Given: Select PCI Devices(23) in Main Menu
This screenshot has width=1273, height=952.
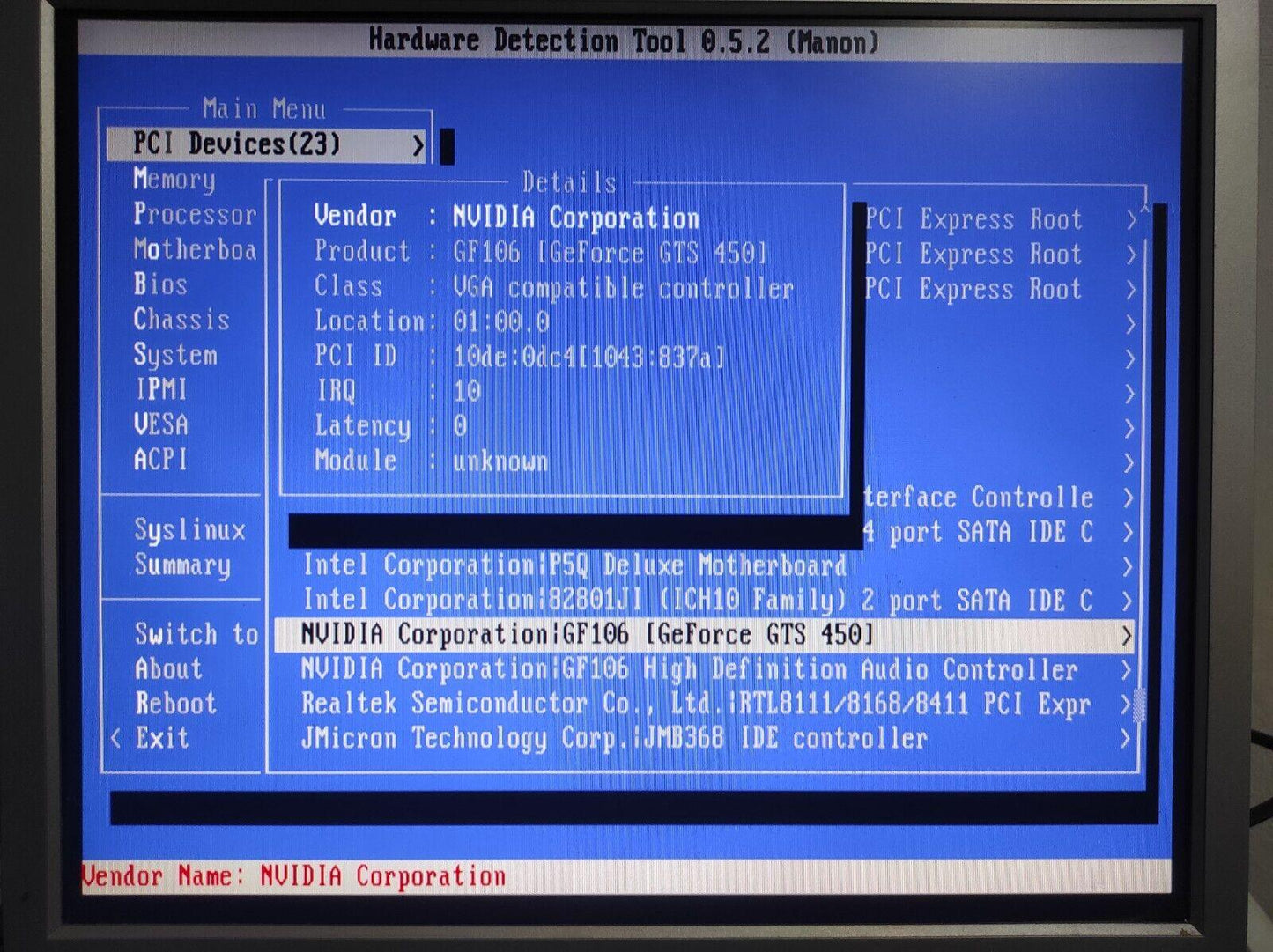Looking at the screenshot, I should pos(236,144).
